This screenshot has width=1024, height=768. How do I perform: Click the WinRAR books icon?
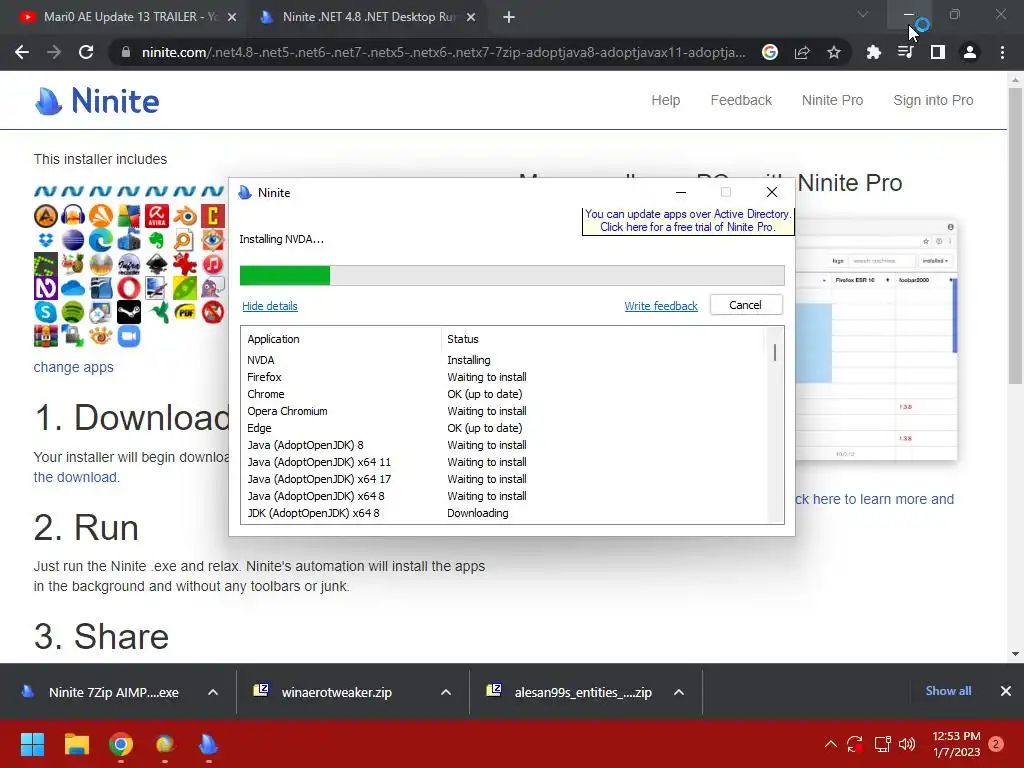(x=46, y=336)
